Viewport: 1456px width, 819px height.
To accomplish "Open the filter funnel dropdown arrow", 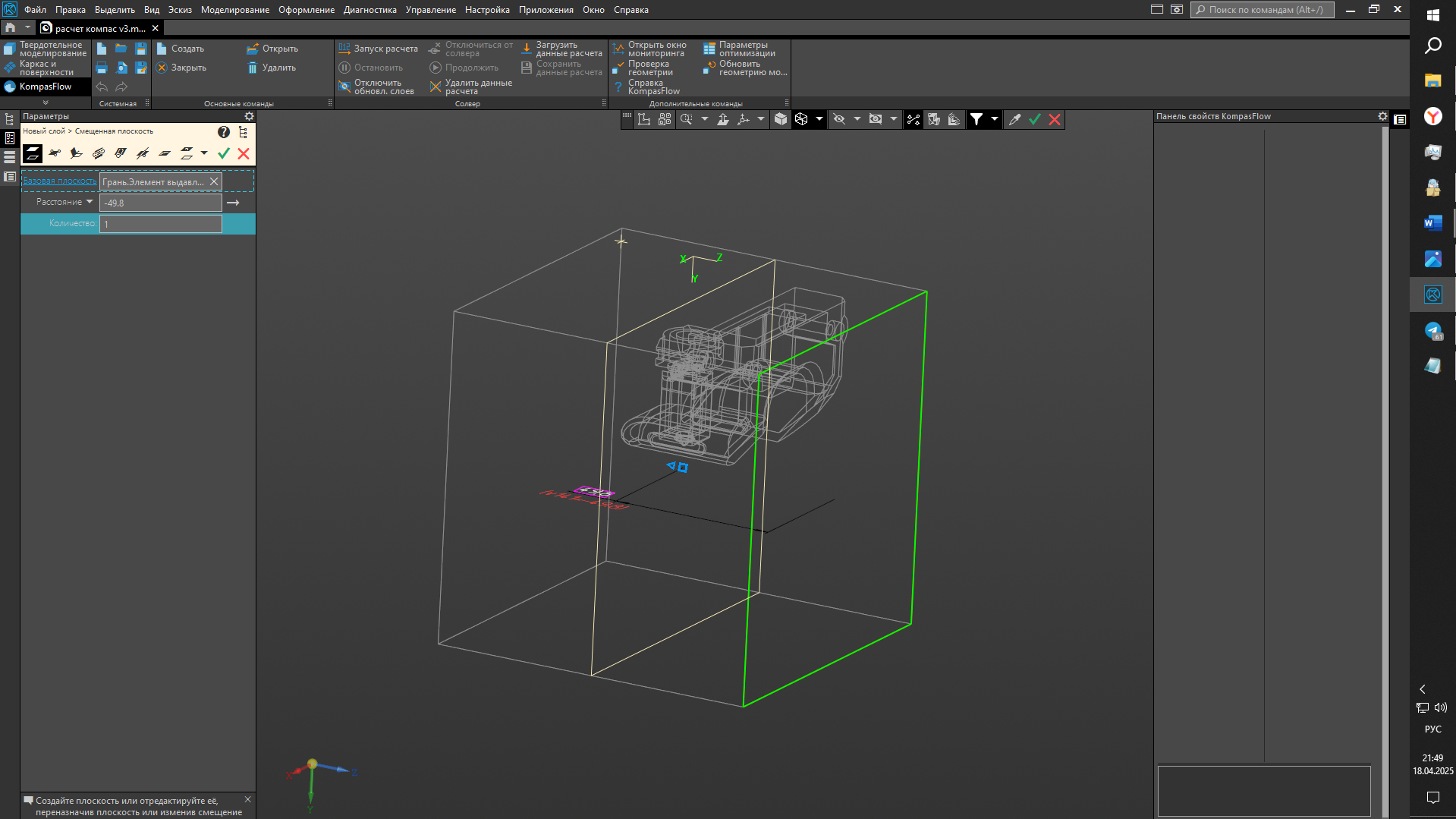I will tap(994, 119).
